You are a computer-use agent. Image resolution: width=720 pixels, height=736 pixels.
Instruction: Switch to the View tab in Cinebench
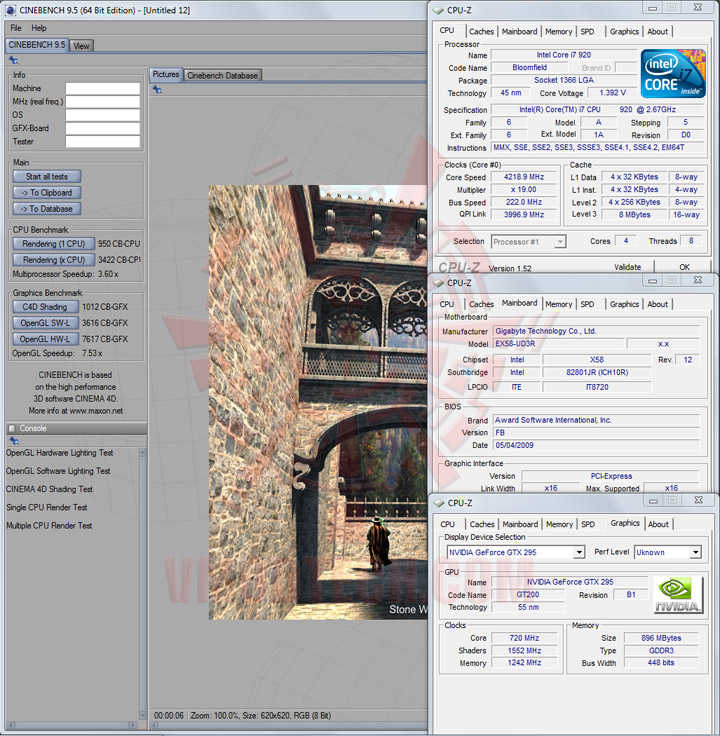coord(81,46)
